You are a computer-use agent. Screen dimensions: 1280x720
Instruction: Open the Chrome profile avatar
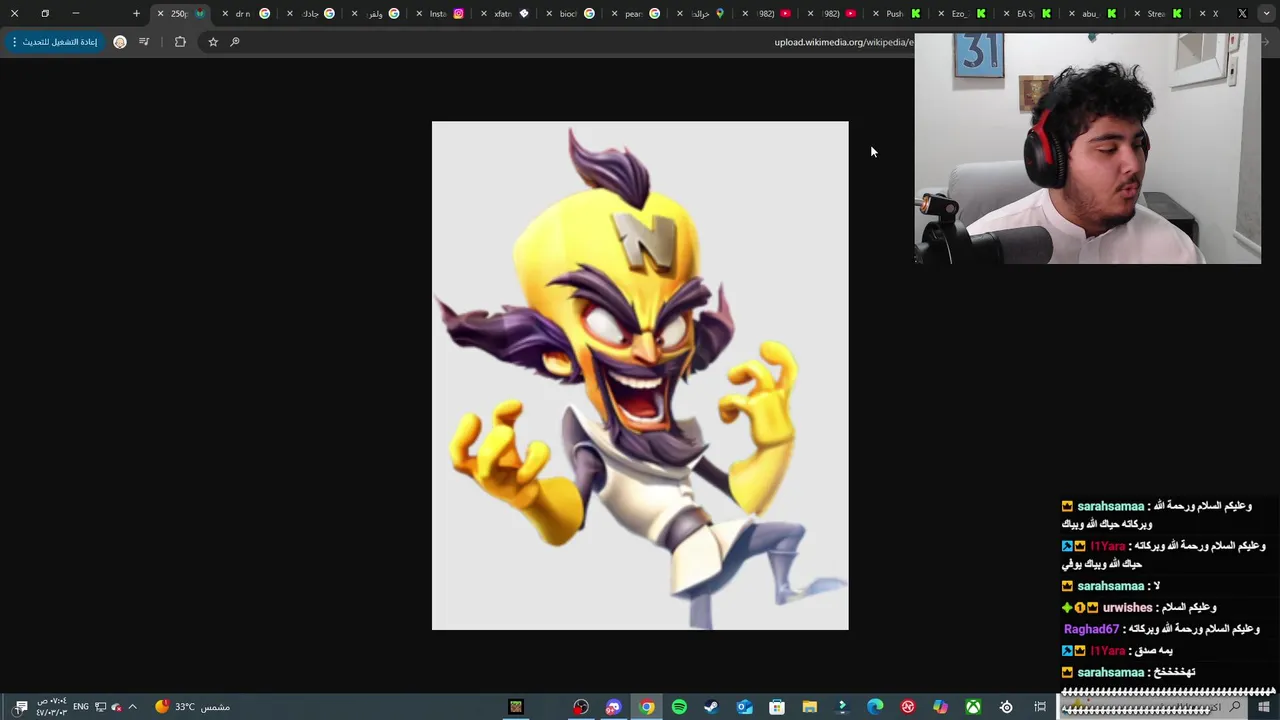coord(120,42)
